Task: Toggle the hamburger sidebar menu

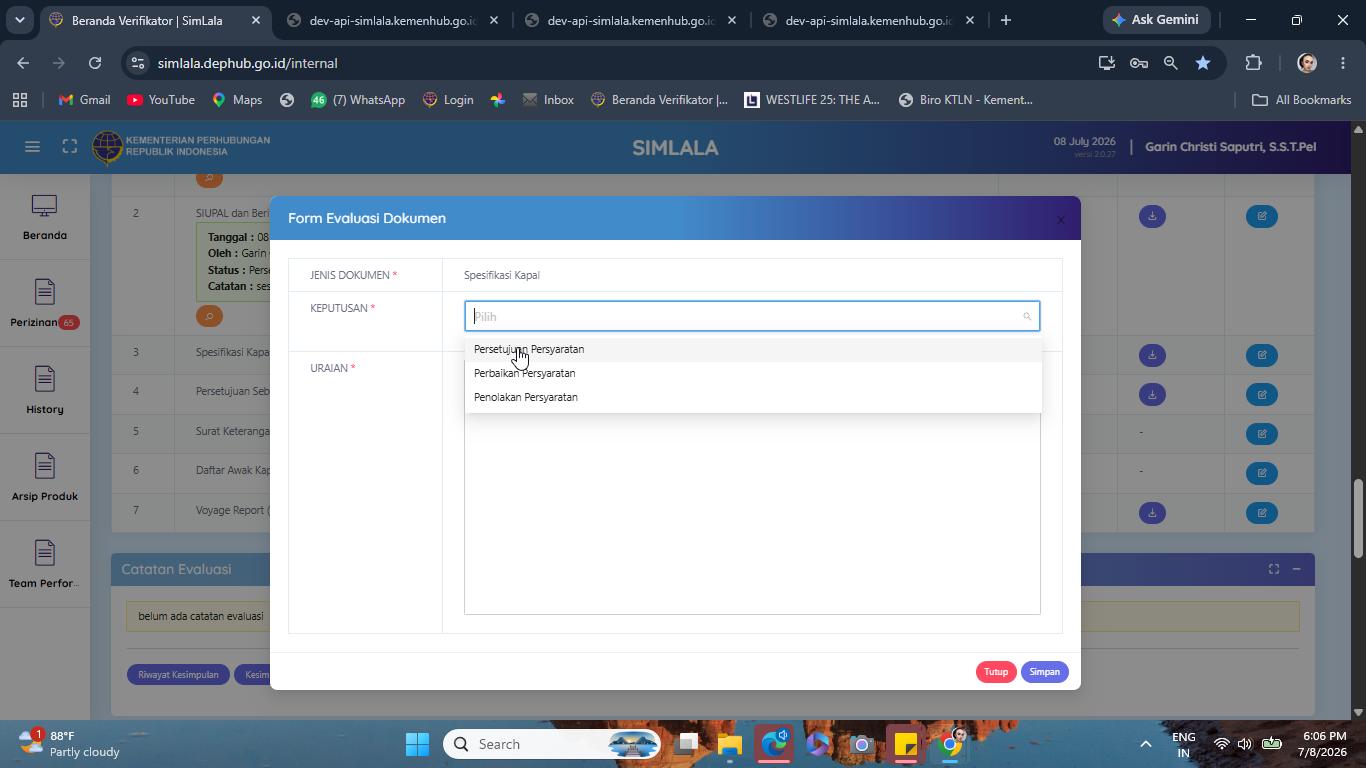Action: (32, 147)
